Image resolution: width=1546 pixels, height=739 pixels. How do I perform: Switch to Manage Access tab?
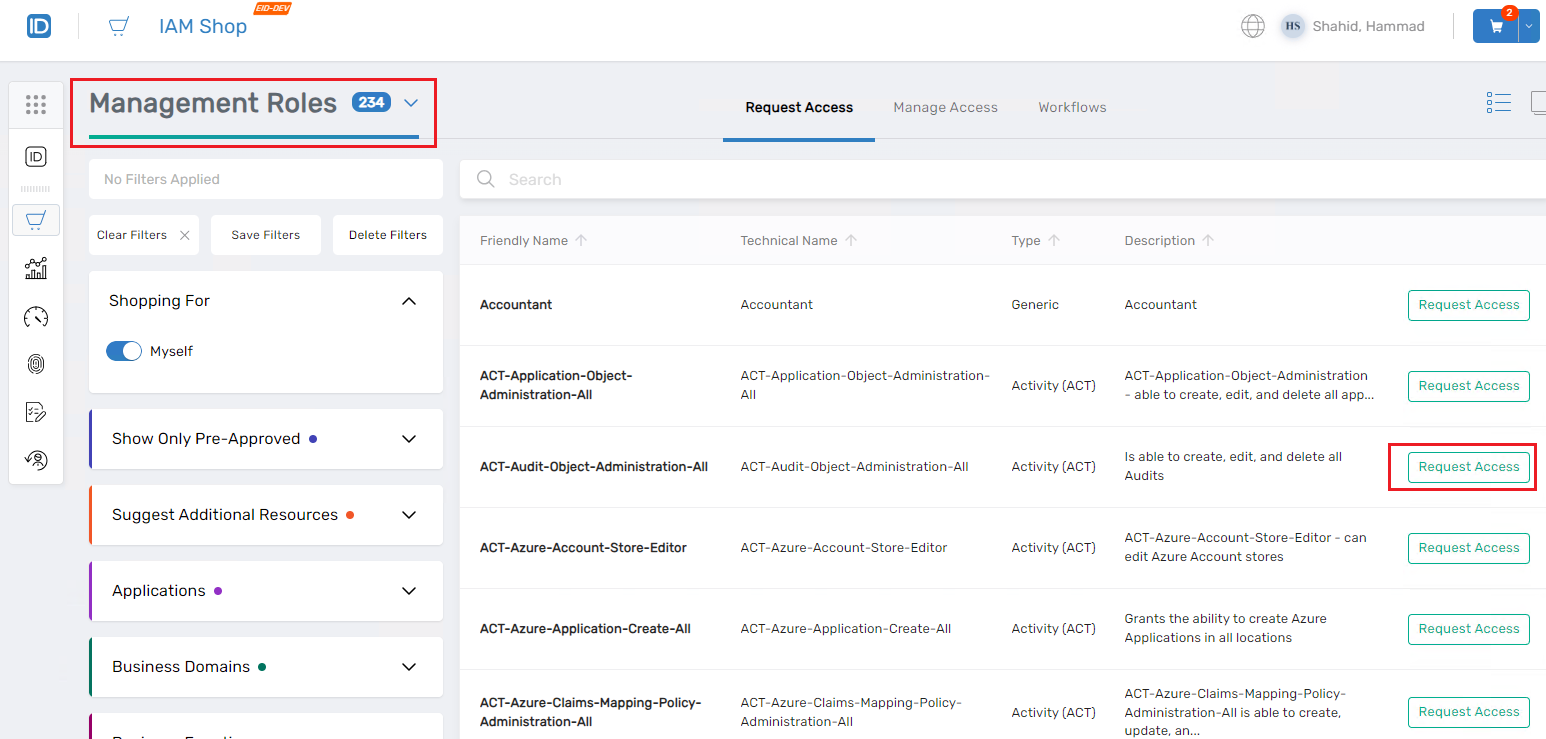(945, 107)
